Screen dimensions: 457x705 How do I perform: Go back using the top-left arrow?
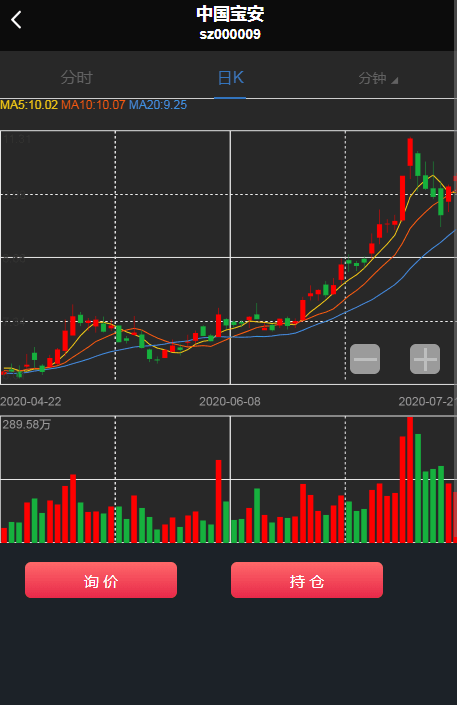pyautogui.click(x=16, y=20)
